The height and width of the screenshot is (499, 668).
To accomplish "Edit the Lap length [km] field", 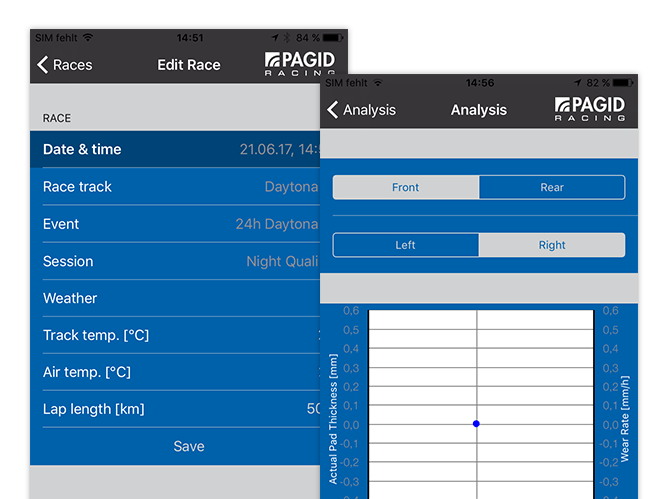I will (x=175, y=409).
